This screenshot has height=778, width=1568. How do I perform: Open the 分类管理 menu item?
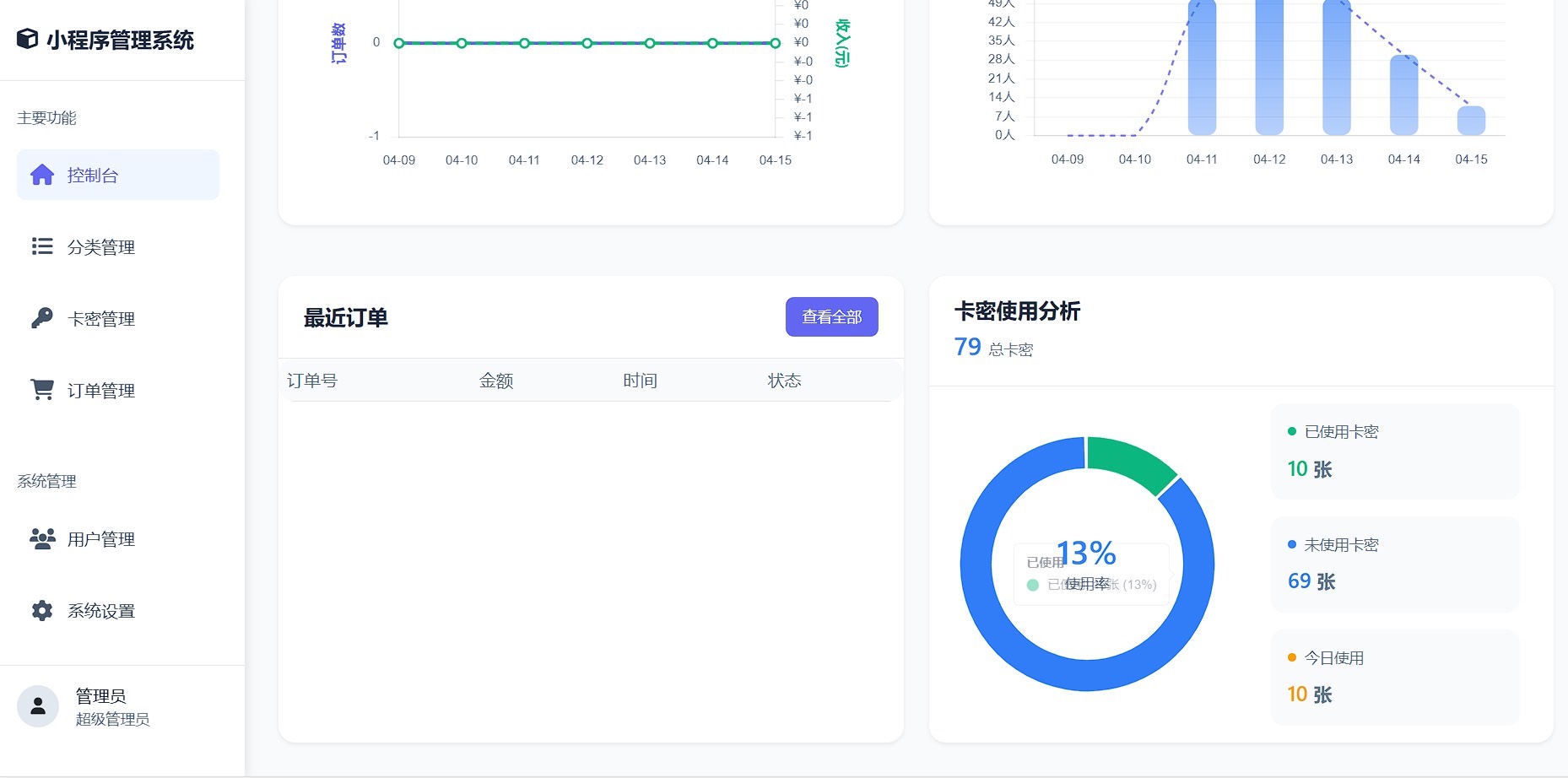[x=101, y=247]
